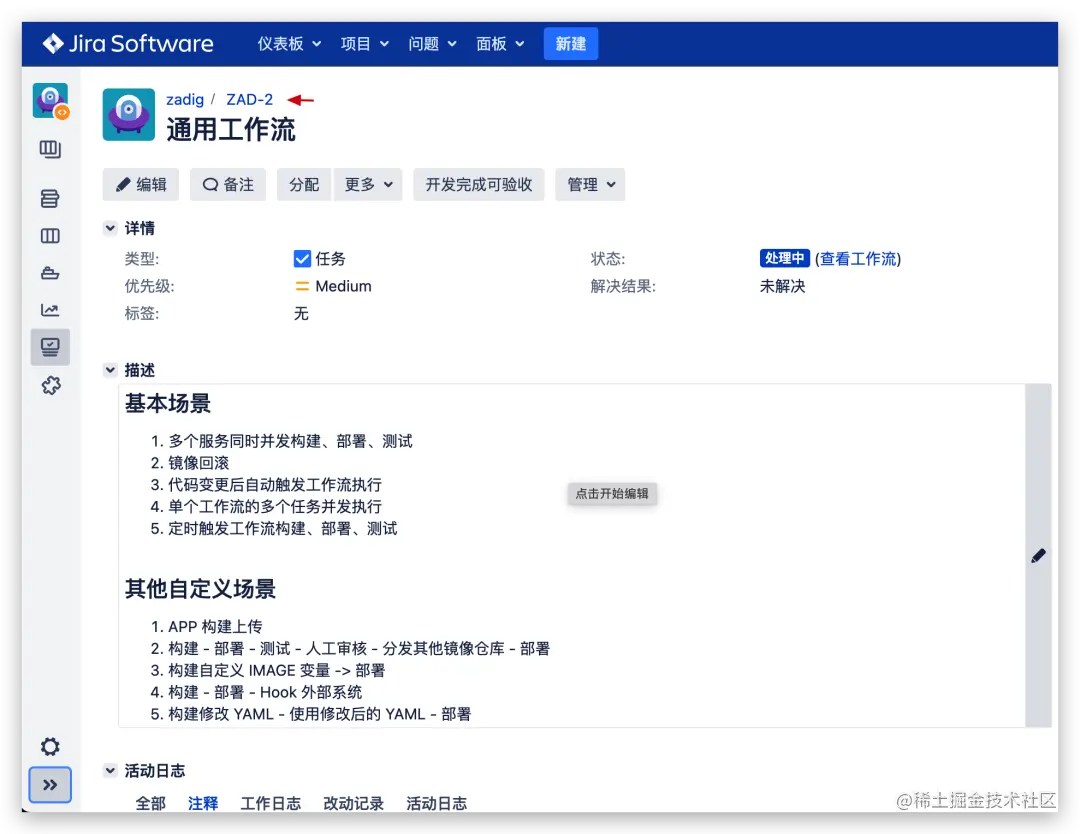The image size is (1080, 834).
Task: Open the 管理 dropdown
Action: (589, 184)
